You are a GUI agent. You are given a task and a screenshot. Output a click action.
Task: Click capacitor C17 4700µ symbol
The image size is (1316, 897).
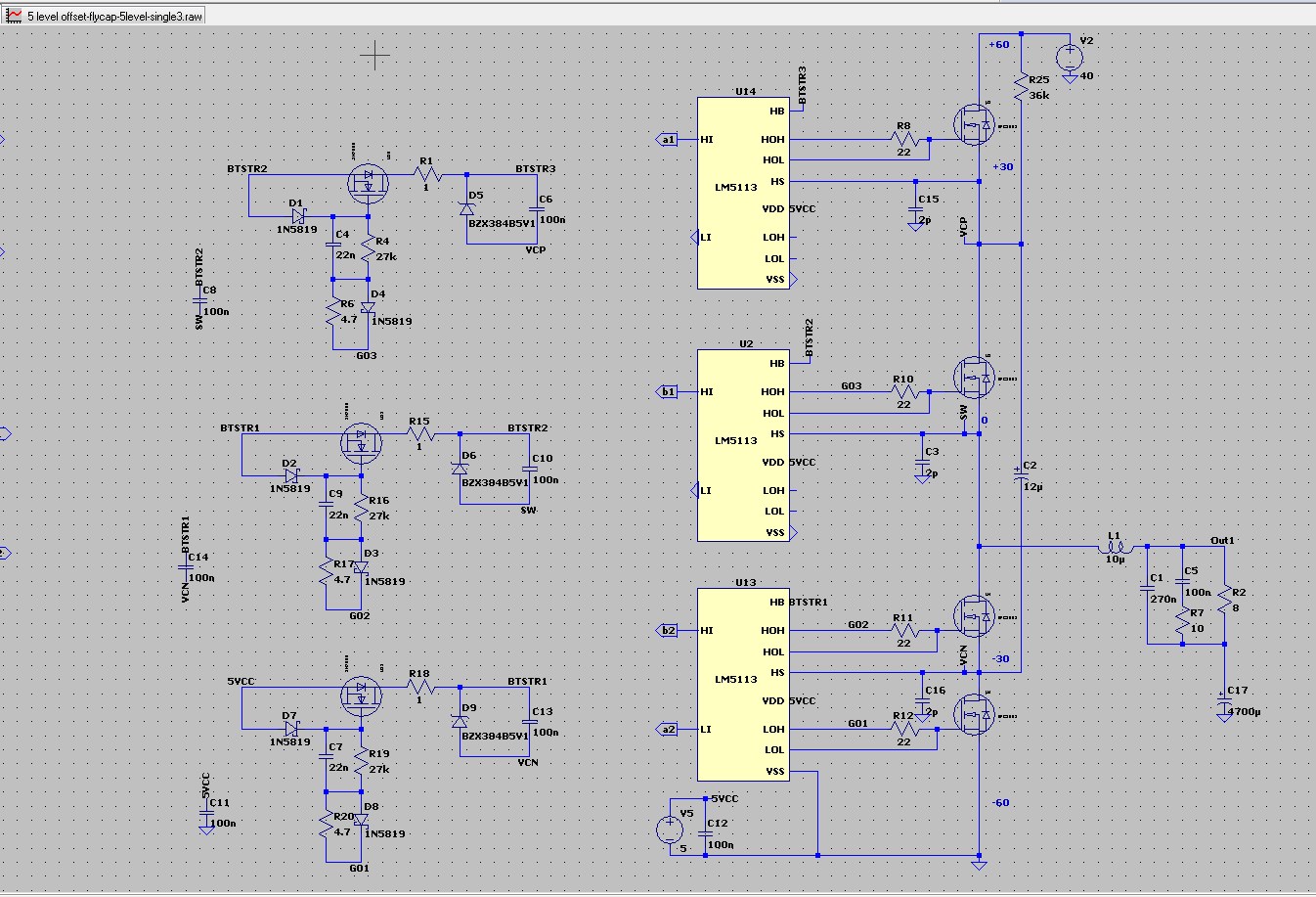click(1224, 700)
